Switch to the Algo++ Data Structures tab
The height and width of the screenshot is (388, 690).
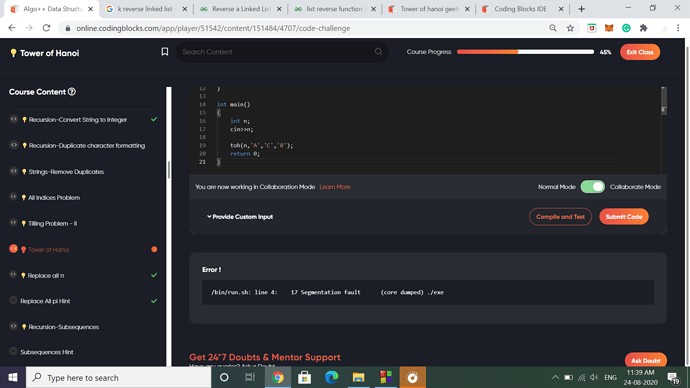52,9
